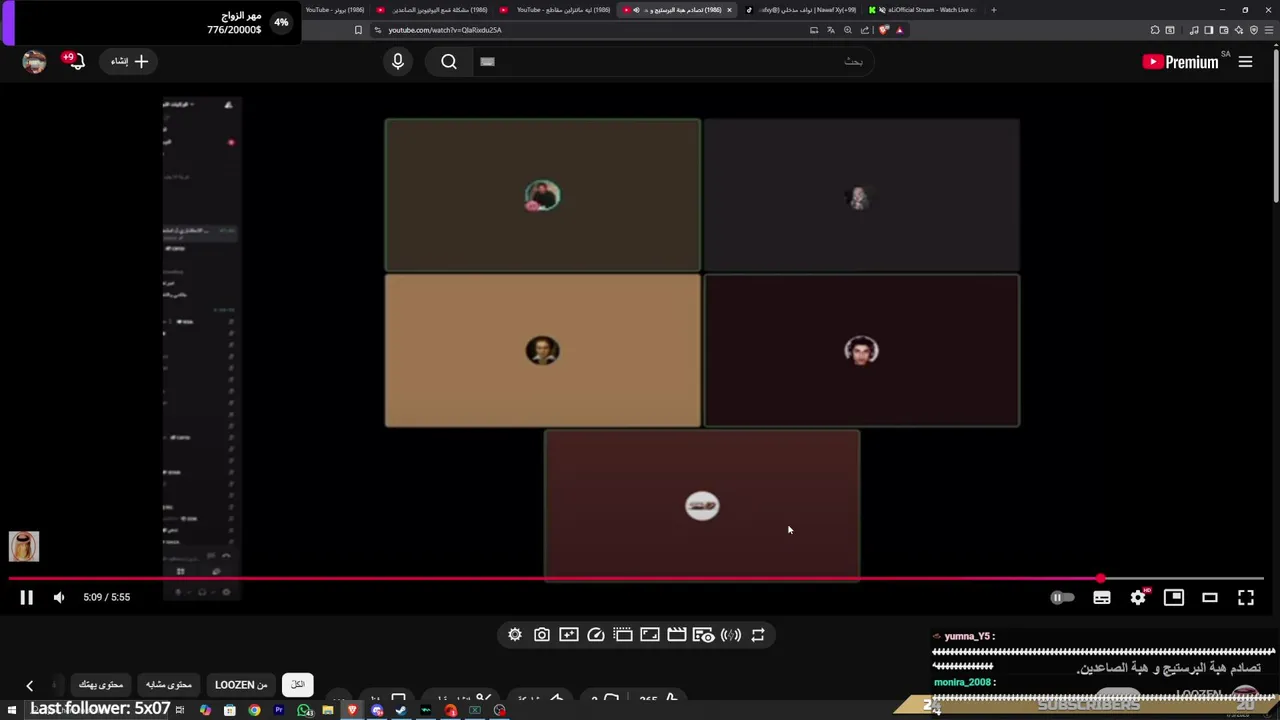Open WhatsApp from the taskbar

click(x=304, y=710)
